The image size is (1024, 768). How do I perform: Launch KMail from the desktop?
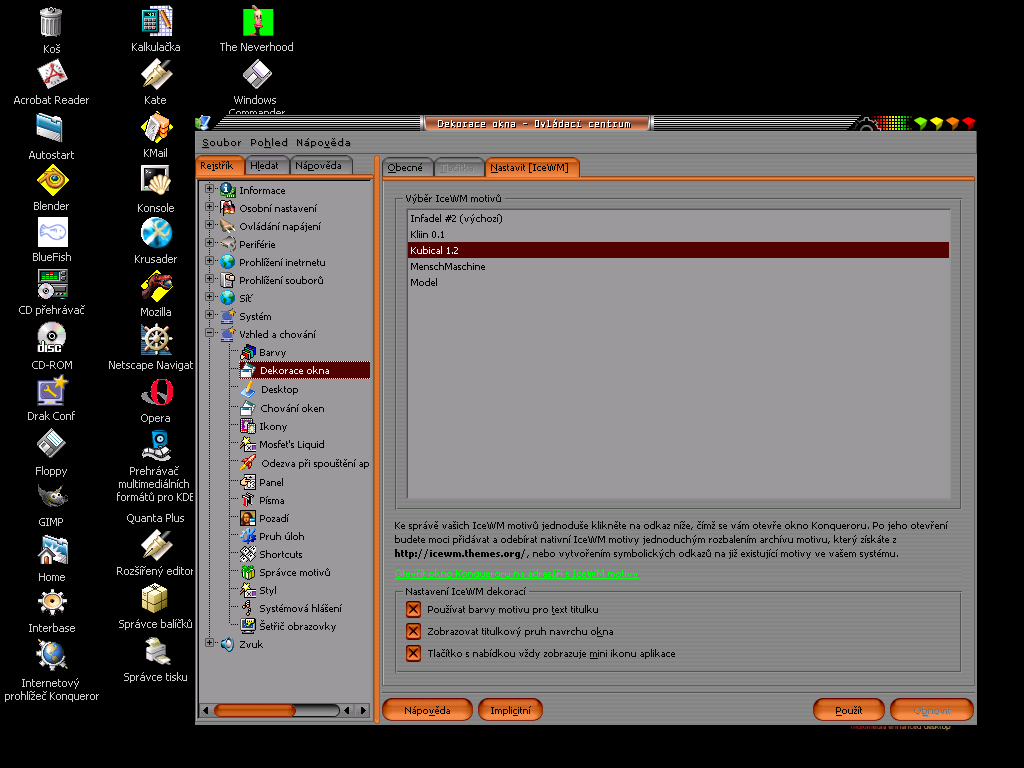pos(156,127)
